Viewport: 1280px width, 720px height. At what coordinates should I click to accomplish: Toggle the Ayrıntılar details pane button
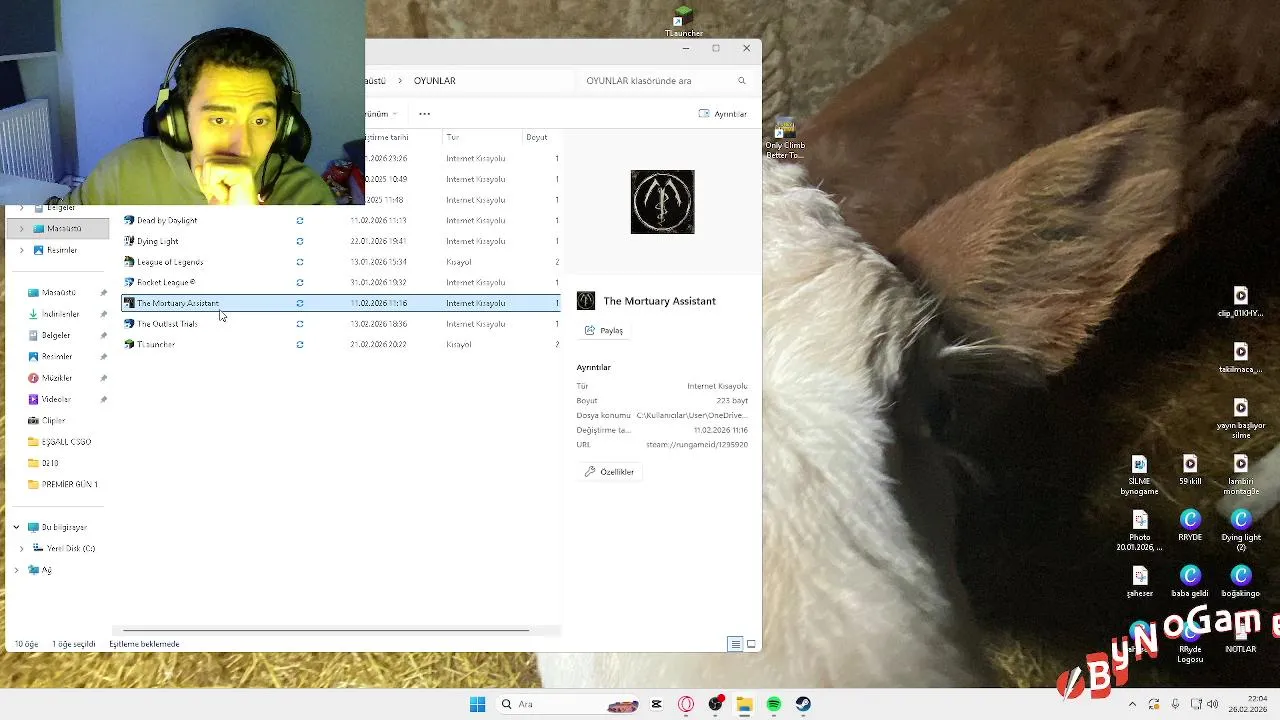pyautogui.click(x=723, y=114)
